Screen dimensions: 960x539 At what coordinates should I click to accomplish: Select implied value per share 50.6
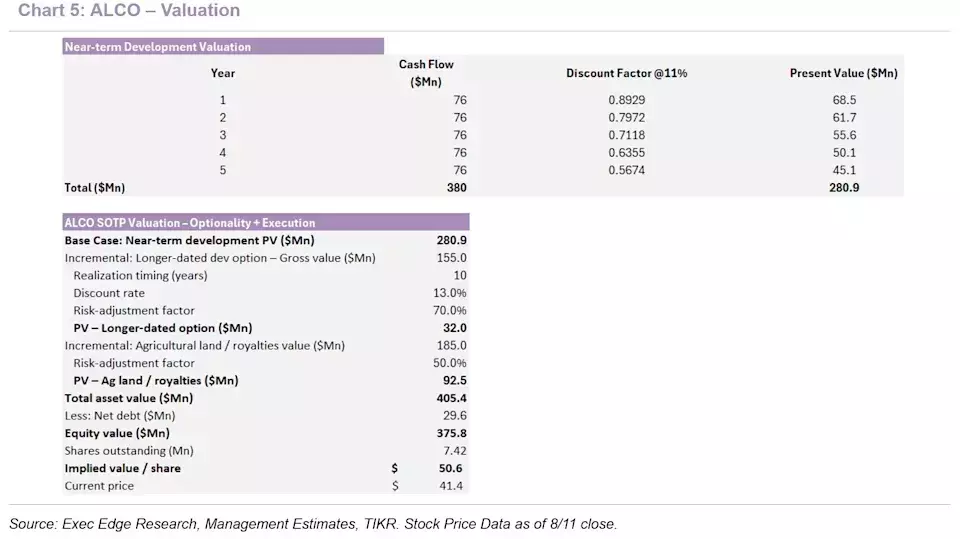pyautogui.click(x=450, y=469)
